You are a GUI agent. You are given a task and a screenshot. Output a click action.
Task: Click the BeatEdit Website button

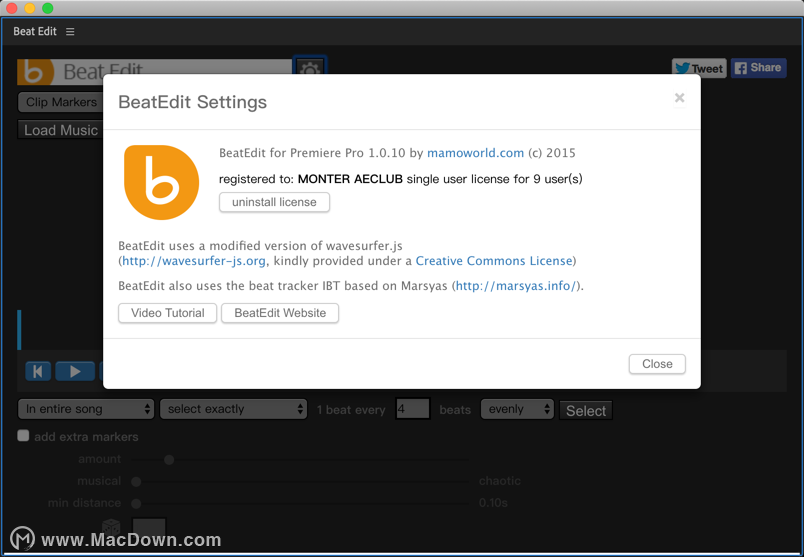pyautogui.click(x=280, y=313)
